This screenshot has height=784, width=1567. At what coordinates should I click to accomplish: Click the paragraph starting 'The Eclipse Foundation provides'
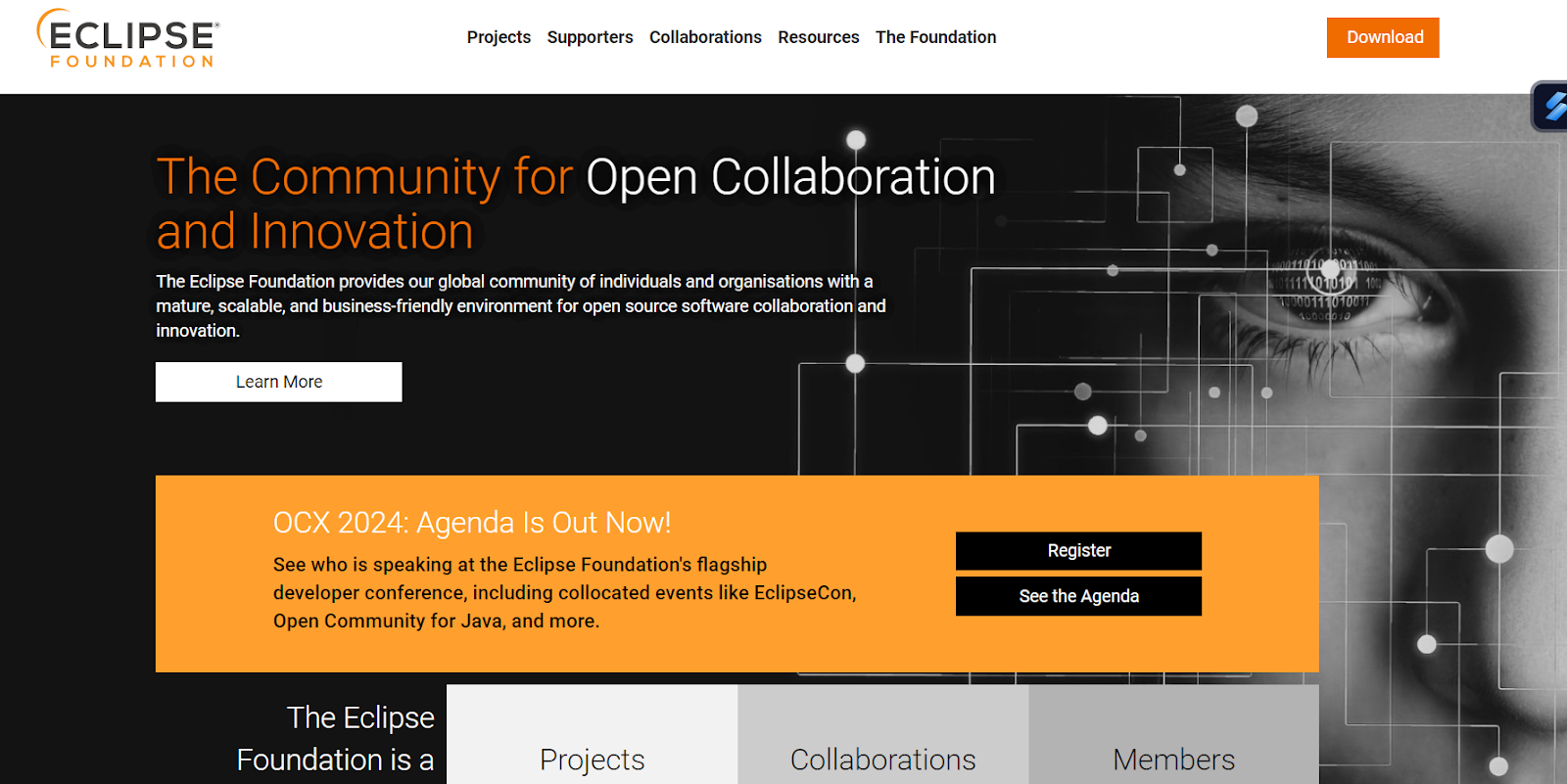(521, 306)
